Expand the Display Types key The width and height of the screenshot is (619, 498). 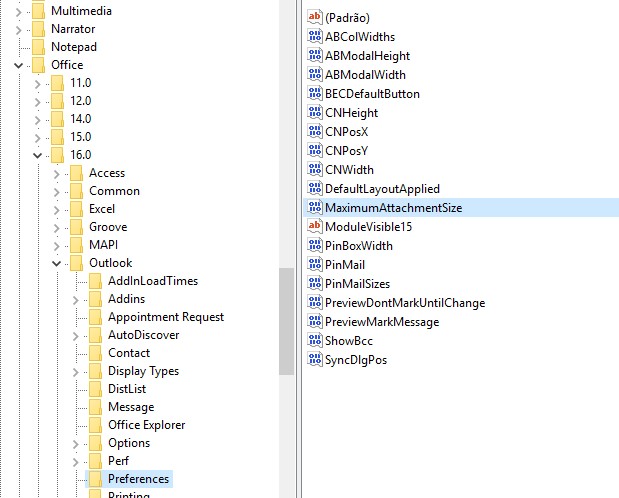(x=75, y=371)
